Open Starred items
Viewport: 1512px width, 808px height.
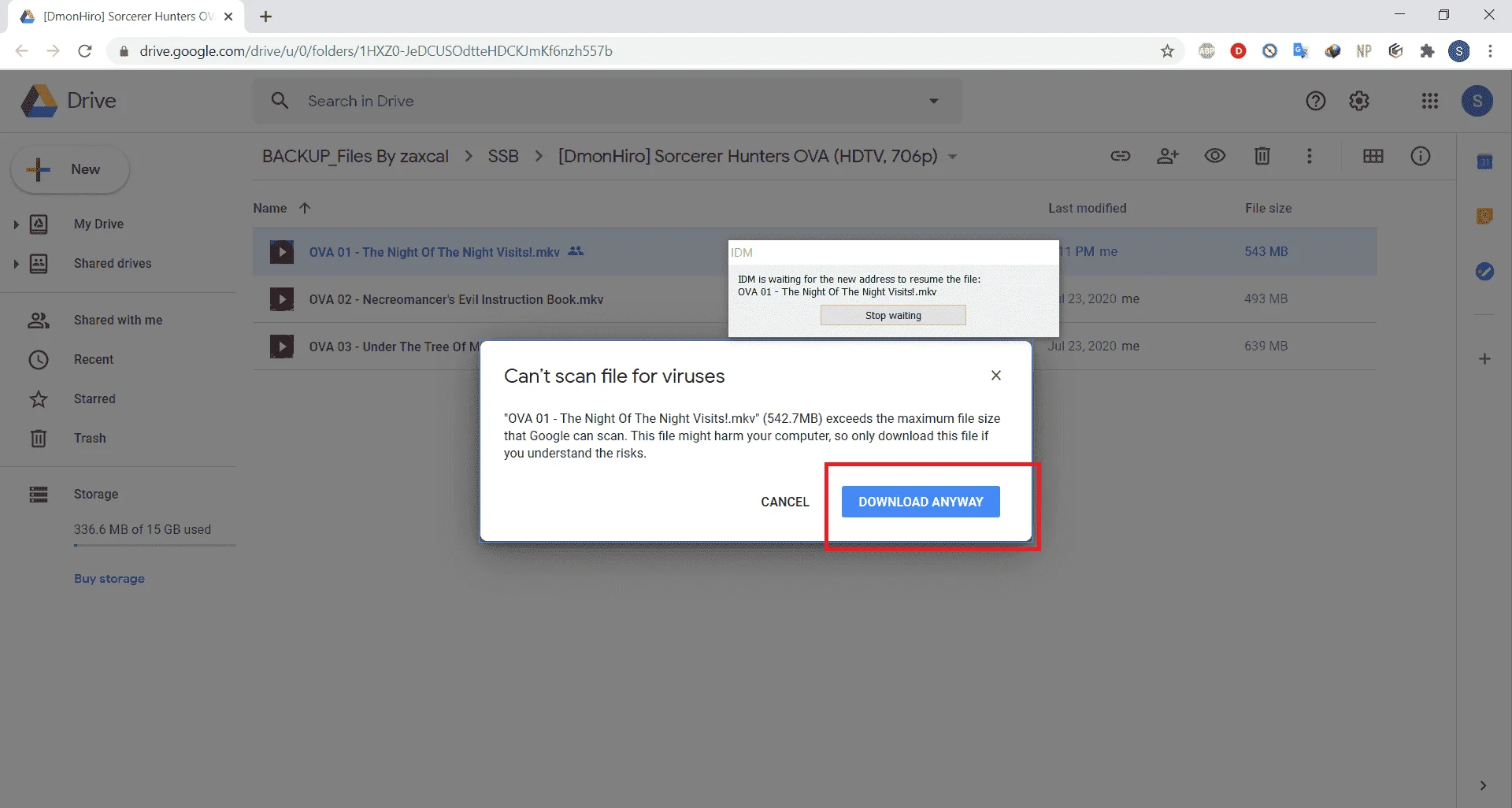tap(94, 398)
